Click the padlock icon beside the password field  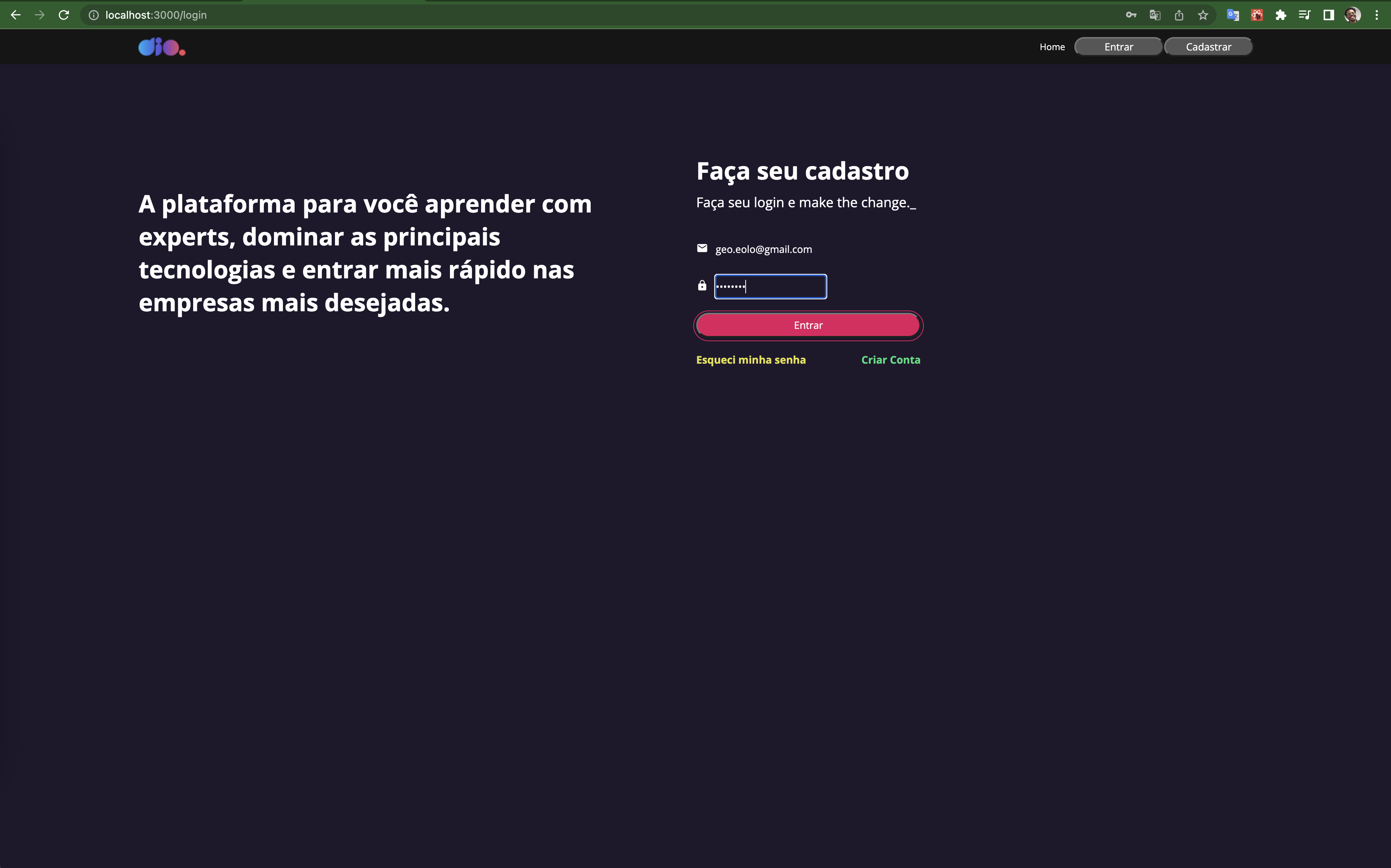[702, 285]
